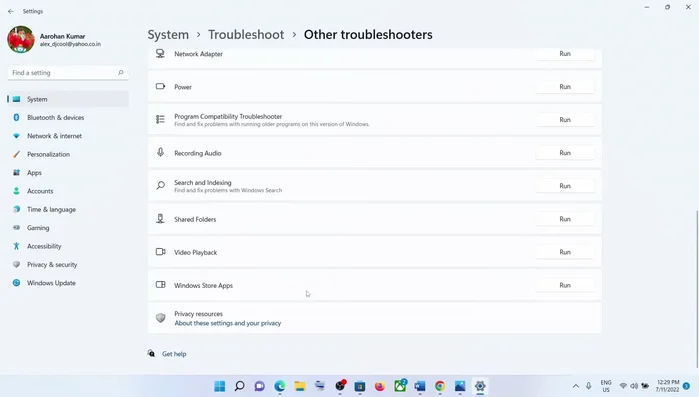Open Gaming settings

(68, 228)
